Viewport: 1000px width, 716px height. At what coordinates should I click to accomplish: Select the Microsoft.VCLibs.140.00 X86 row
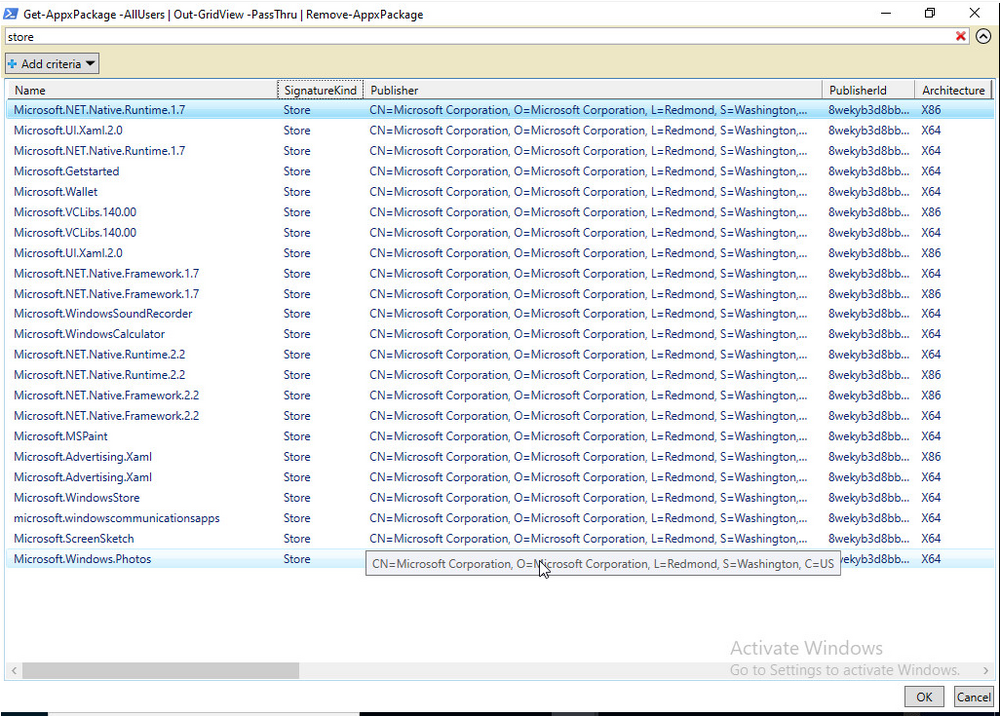tap(500, 212)
